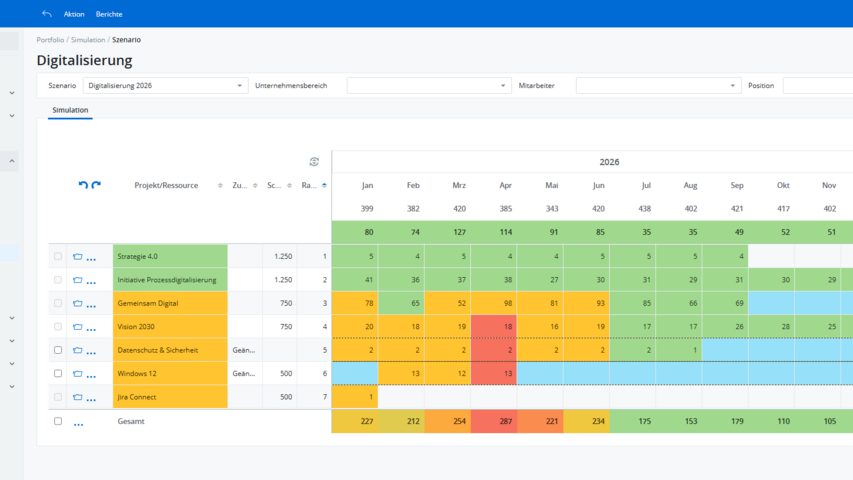Open three-dot menu for Gesamt row

click(78, 422)
